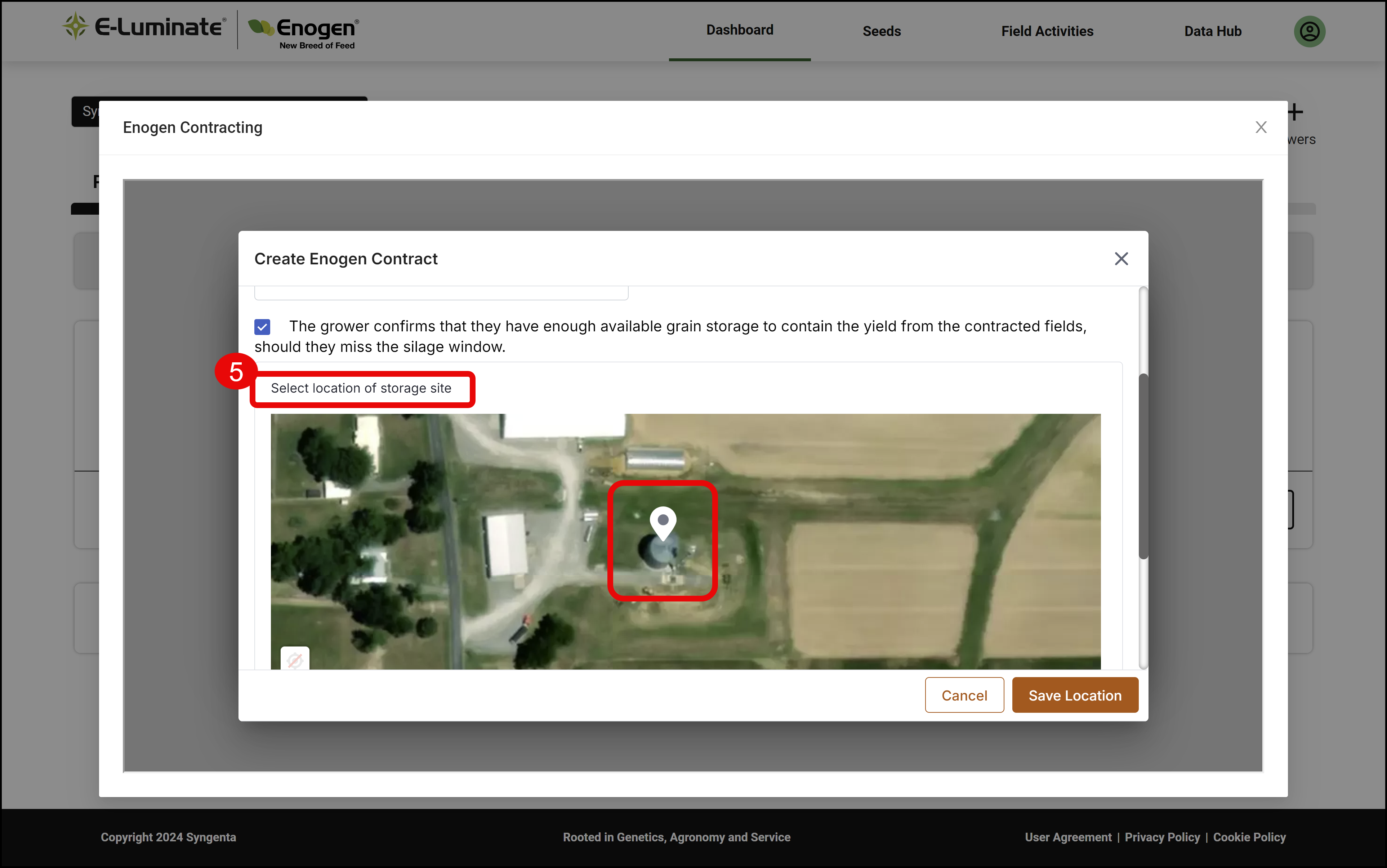Click 'Rooted in Genetics, Agronomy and Service' text
The height and width of the screenshot is (868, 1387).
pos(676,837)
